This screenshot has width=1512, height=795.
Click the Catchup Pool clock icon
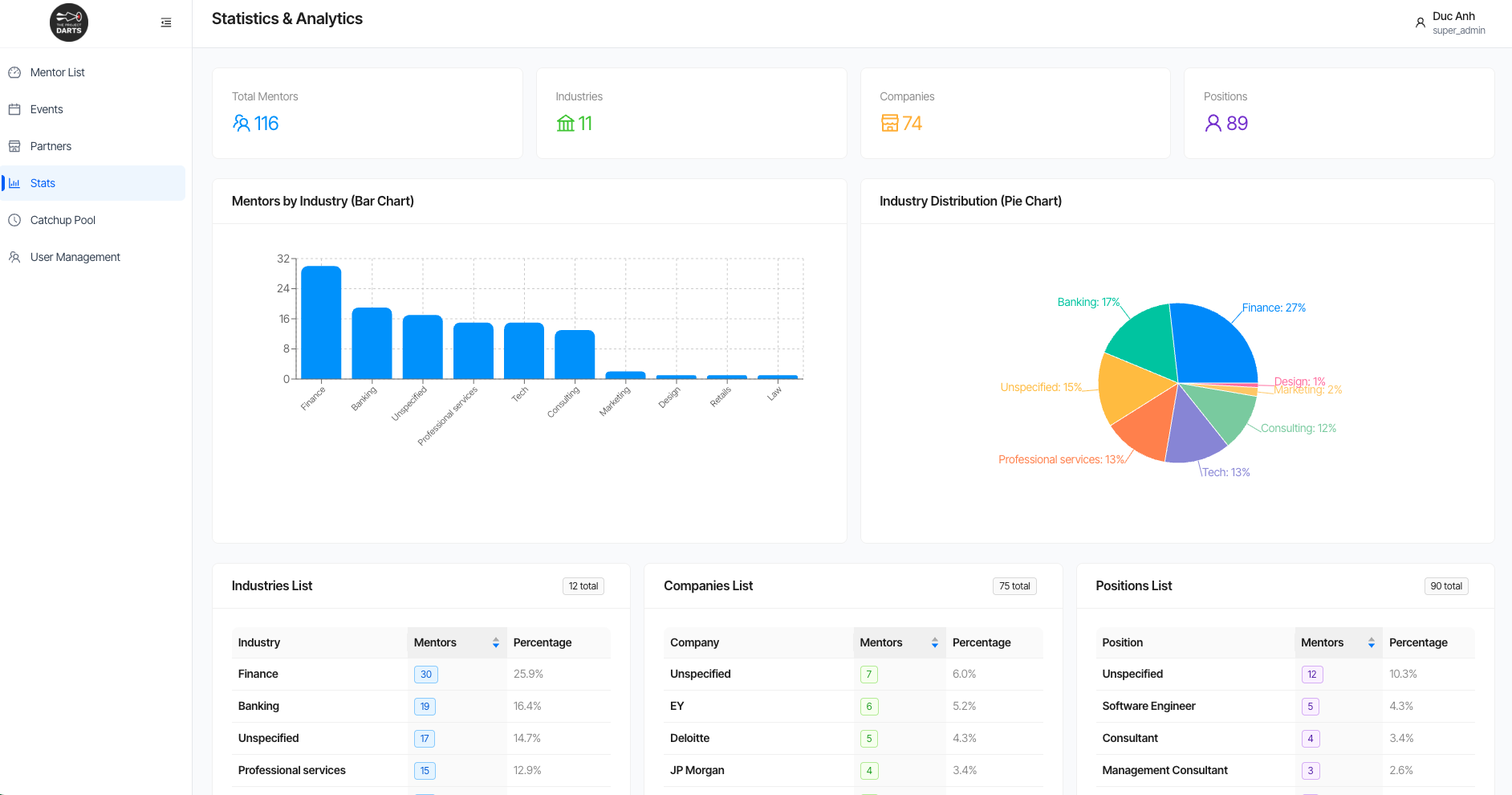[x=14, y=220]
